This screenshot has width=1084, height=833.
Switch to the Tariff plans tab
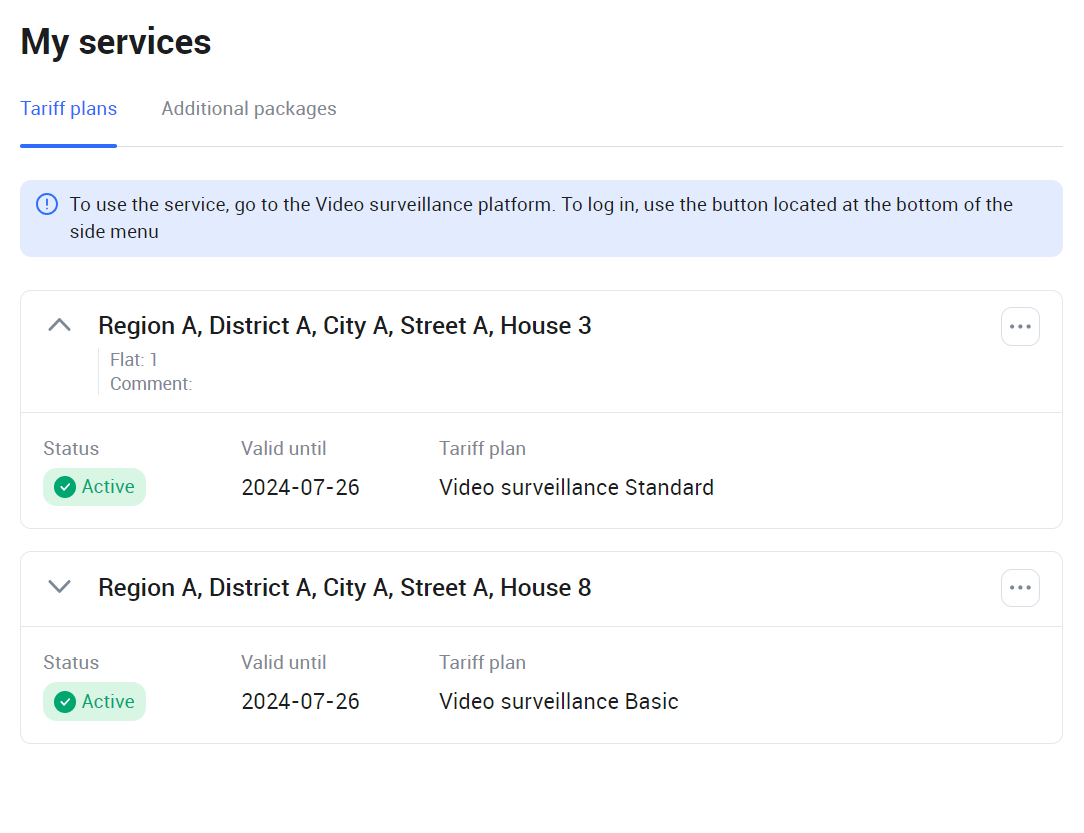tap(68, 109)
